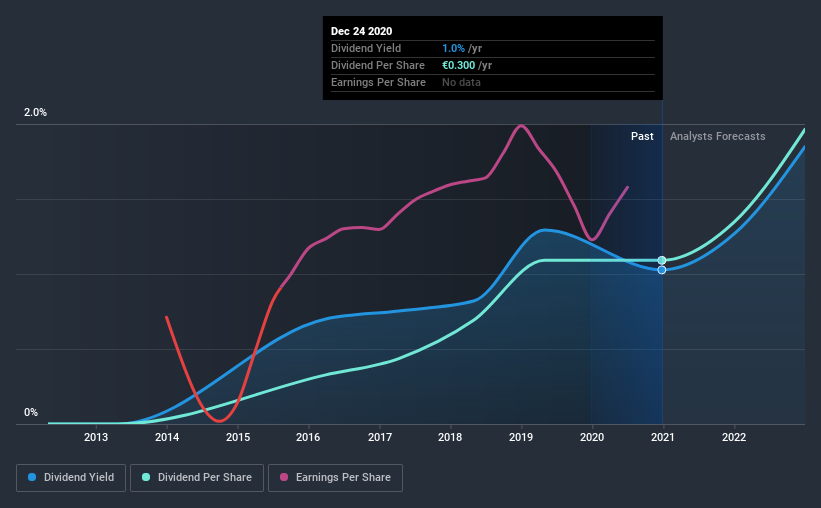Click the 2014 x-axis label
The height and width of the screenshot is (508, 821).
[167, 437]
